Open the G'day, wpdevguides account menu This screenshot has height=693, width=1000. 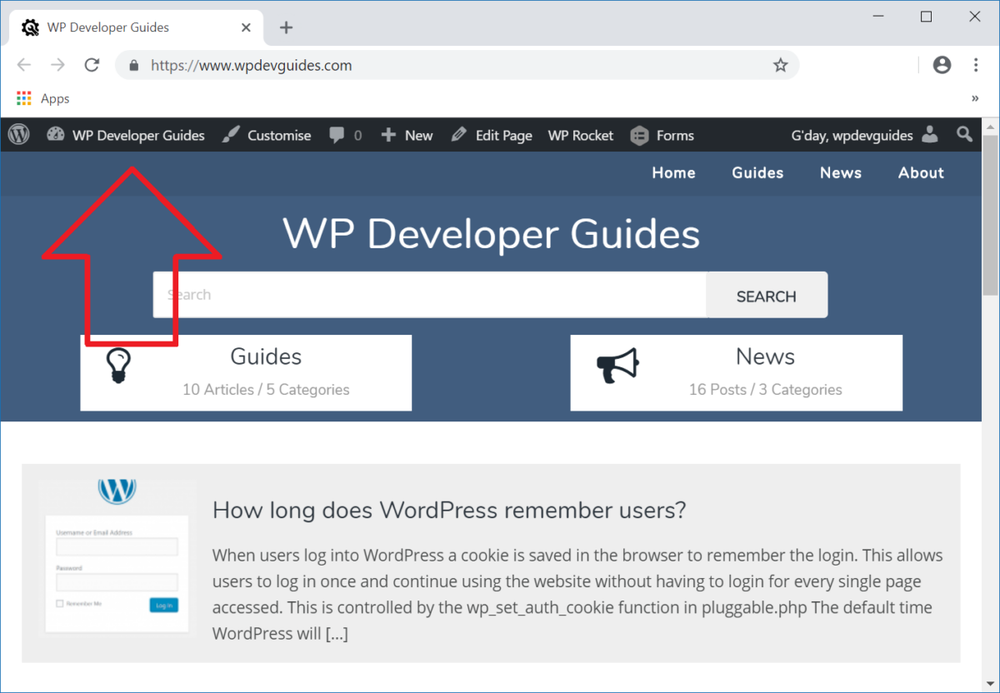[x=864, y=134]
